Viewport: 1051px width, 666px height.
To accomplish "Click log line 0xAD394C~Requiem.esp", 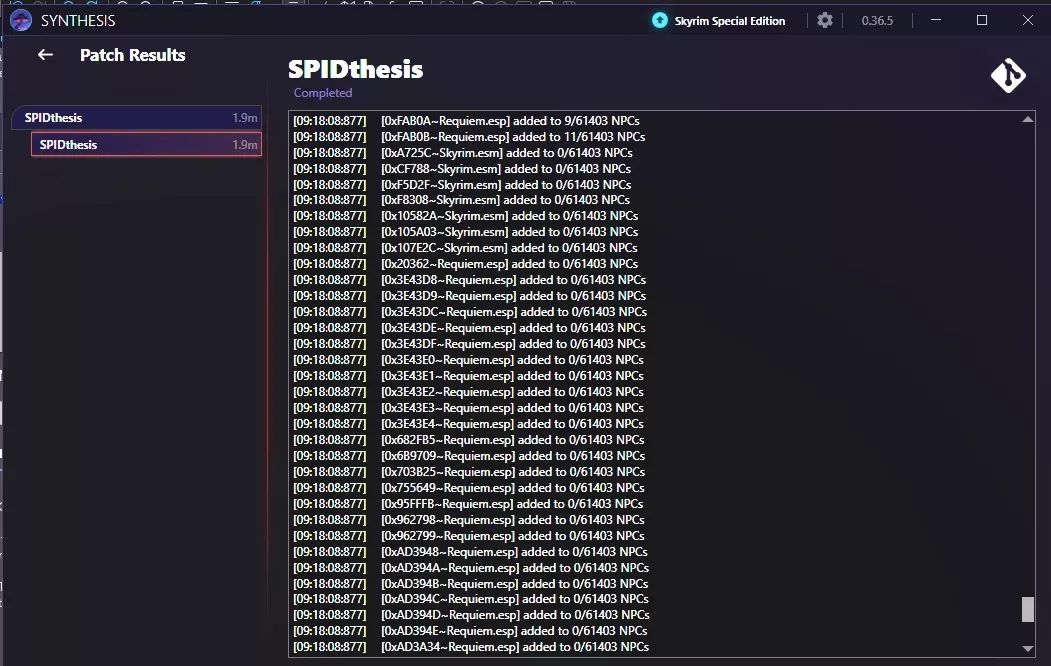I will [471, 599].
